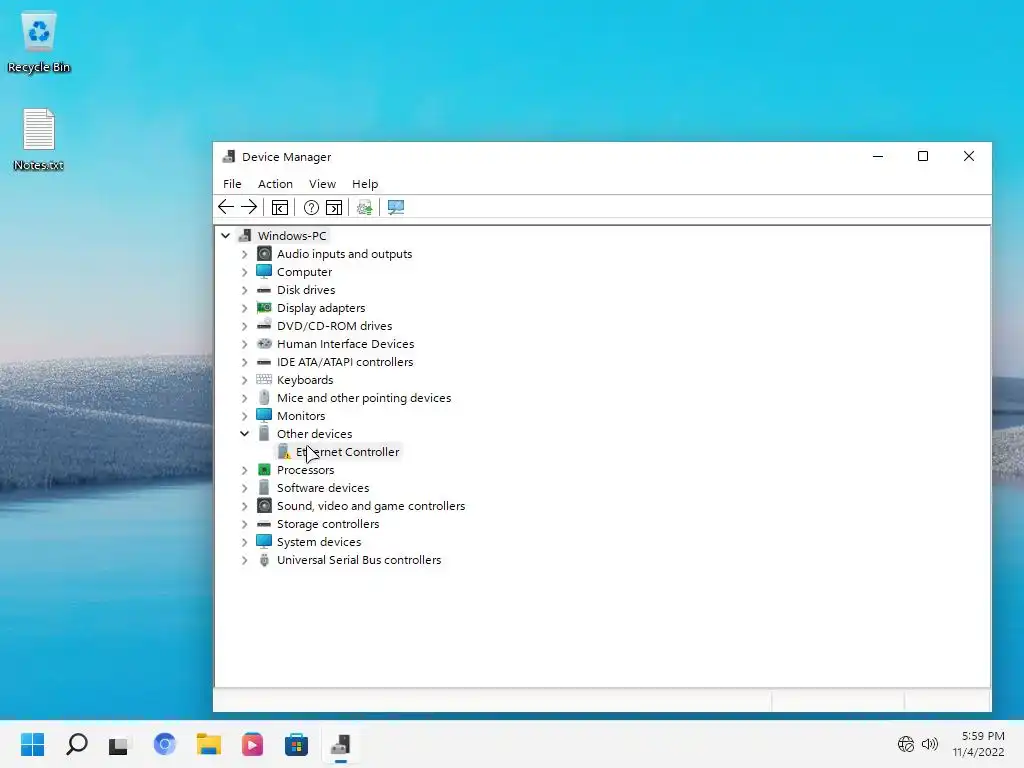Click the Display adapters card icon
Viewport: 1024px width, 768px height.
pos(264,308)
